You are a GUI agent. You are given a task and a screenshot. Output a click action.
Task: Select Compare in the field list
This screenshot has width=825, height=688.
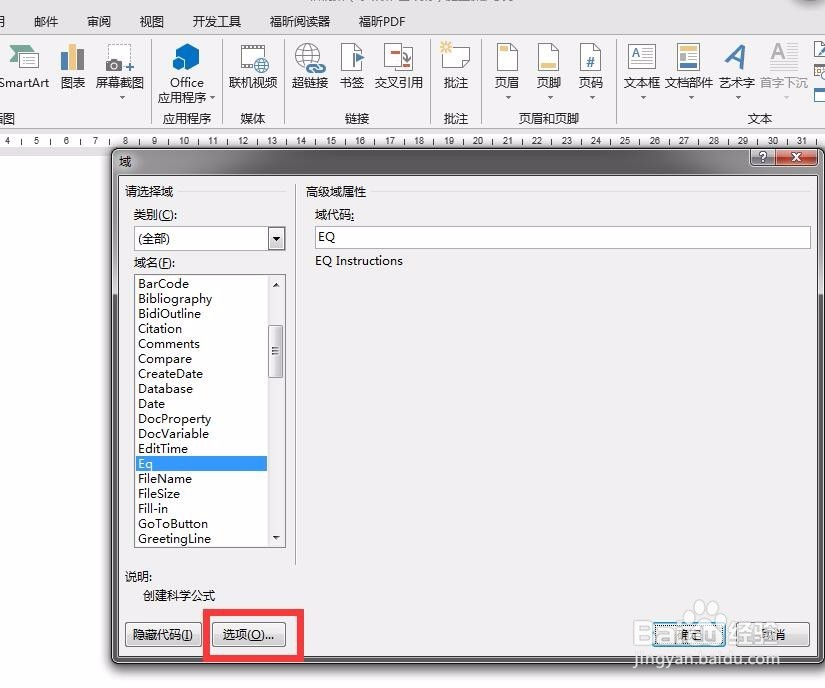click(x=165, y=359)
